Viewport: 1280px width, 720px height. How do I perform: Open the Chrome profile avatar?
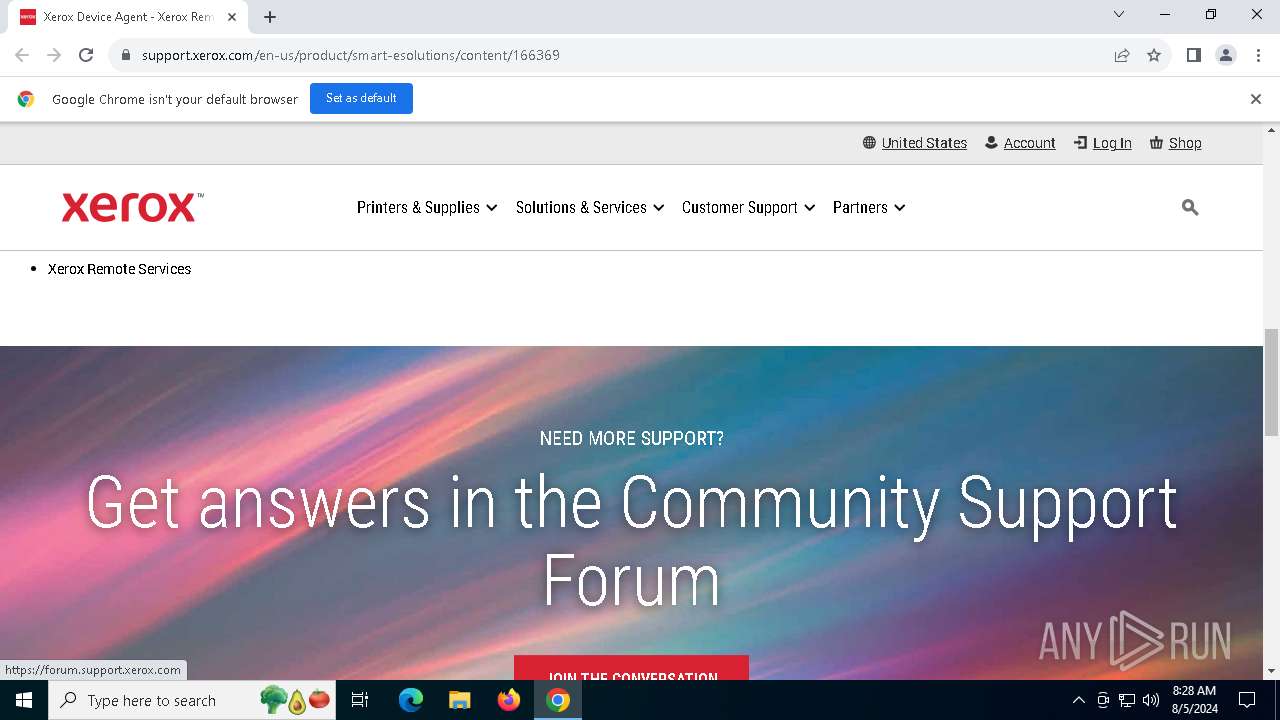(x=1226, y=55)
